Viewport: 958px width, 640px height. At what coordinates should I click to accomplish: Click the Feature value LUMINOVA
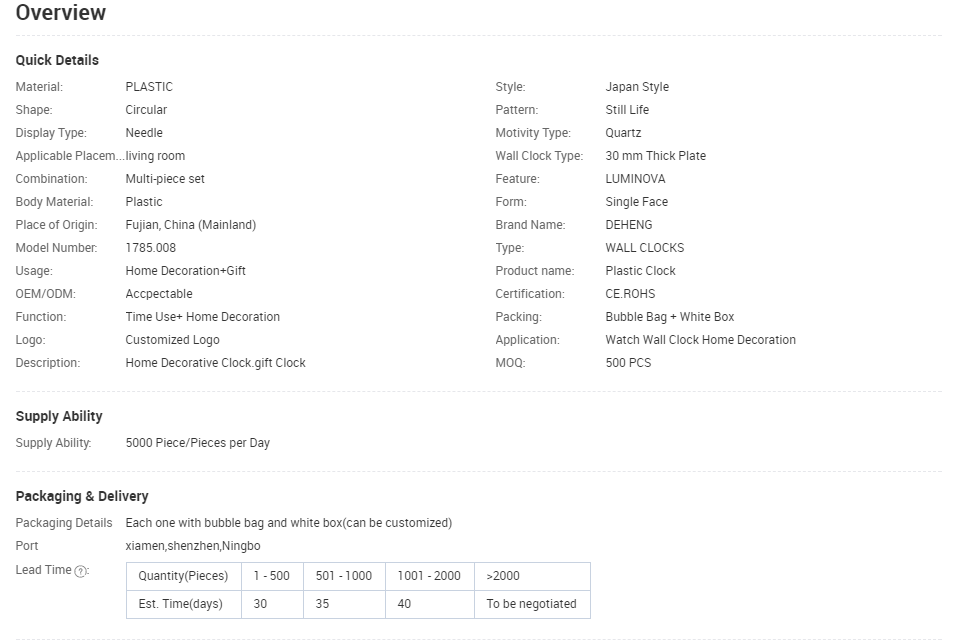tap(635, 179)
